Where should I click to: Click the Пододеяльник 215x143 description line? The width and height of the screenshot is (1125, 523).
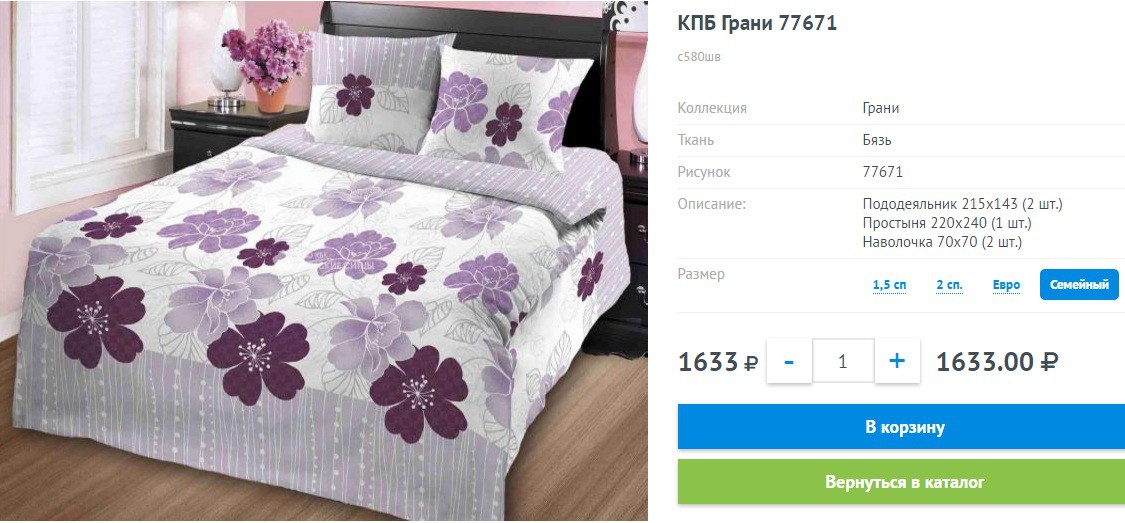[962, 204]
